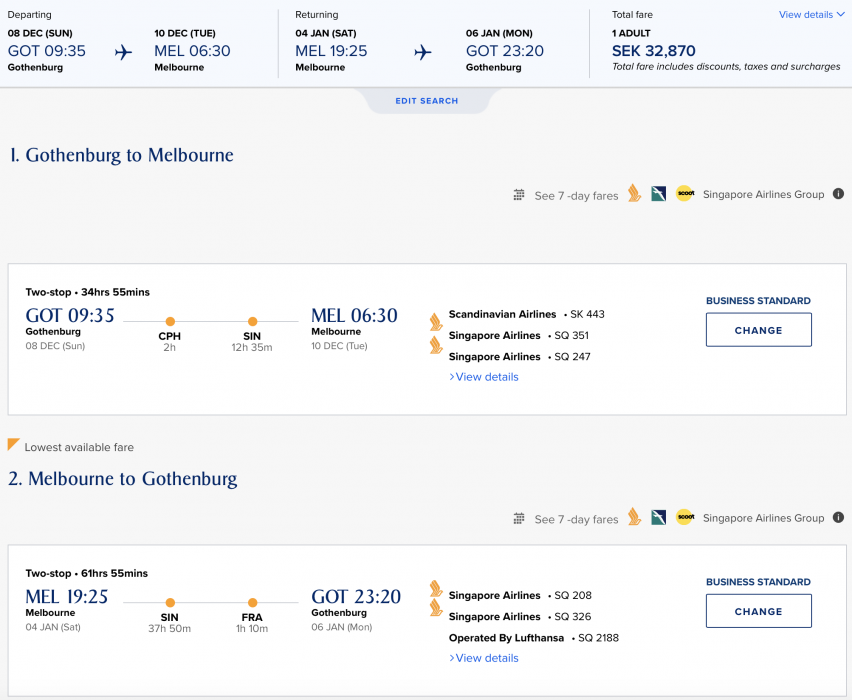Screen dimensions: 852x700
Task: Expand View details for outbound flight
Action: pos(484,377)
